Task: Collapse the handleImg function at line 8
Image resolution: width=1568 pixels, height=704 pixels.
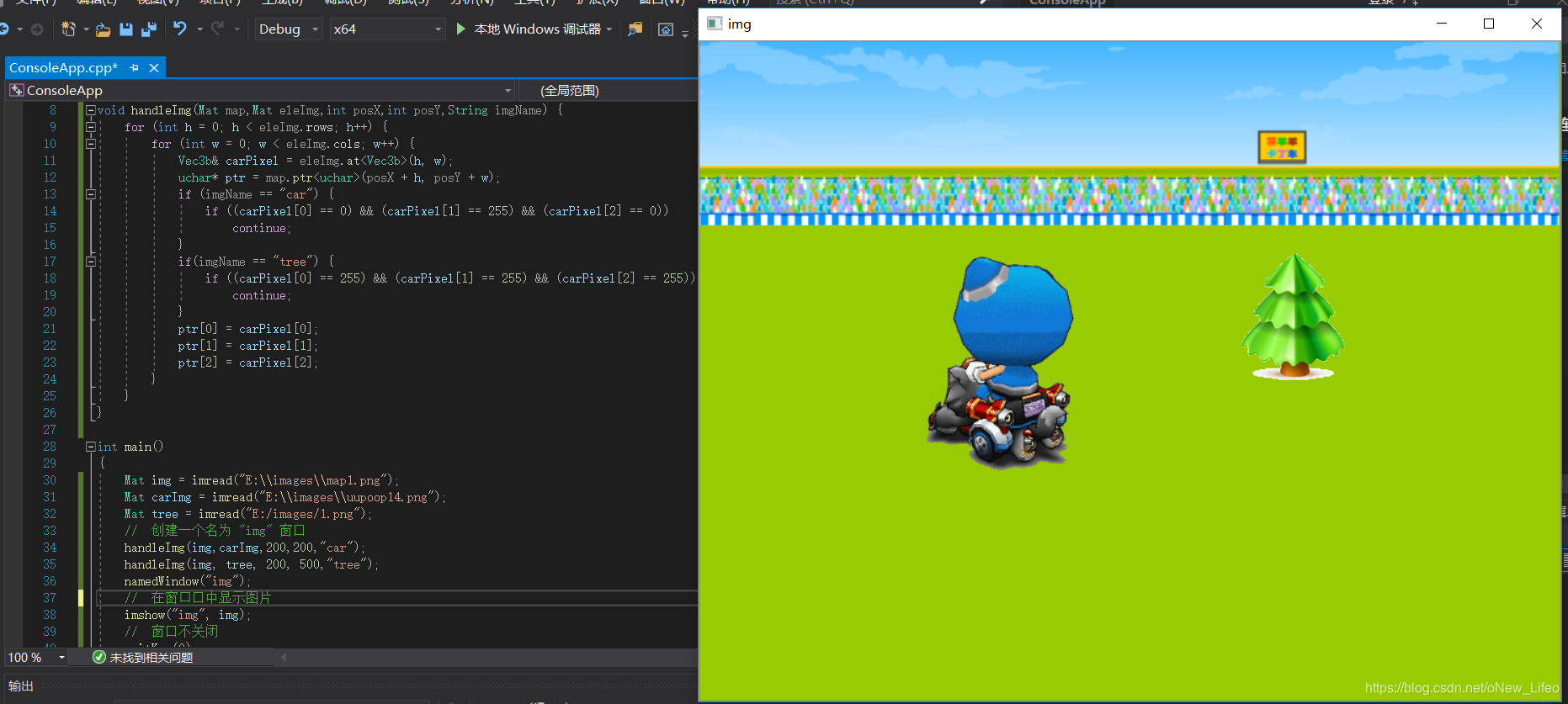Action: (90, 110)
